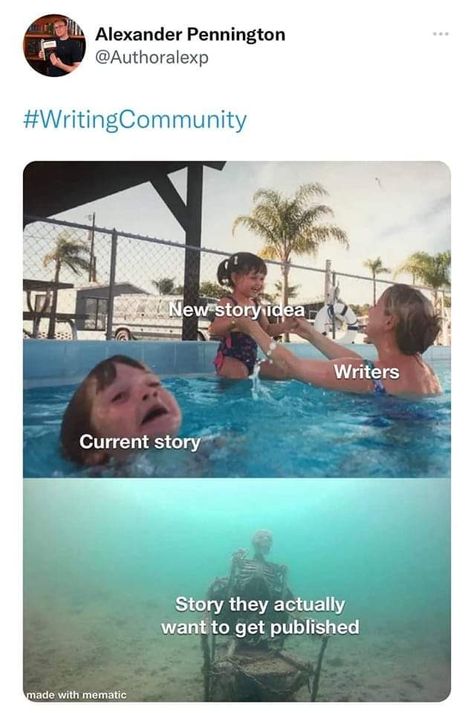Click the little girl being held up

point(241,314)
